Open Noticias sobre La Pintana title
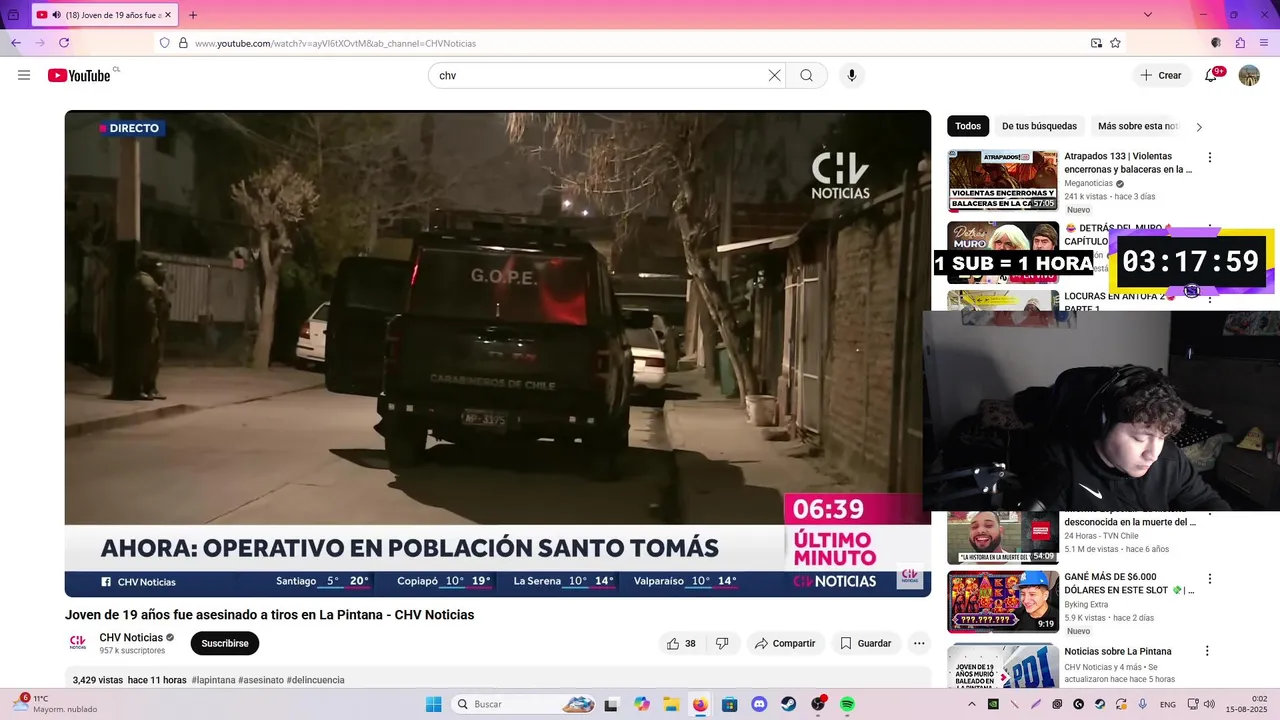This screenshot has width=1280, height=720. [1117, 651]
